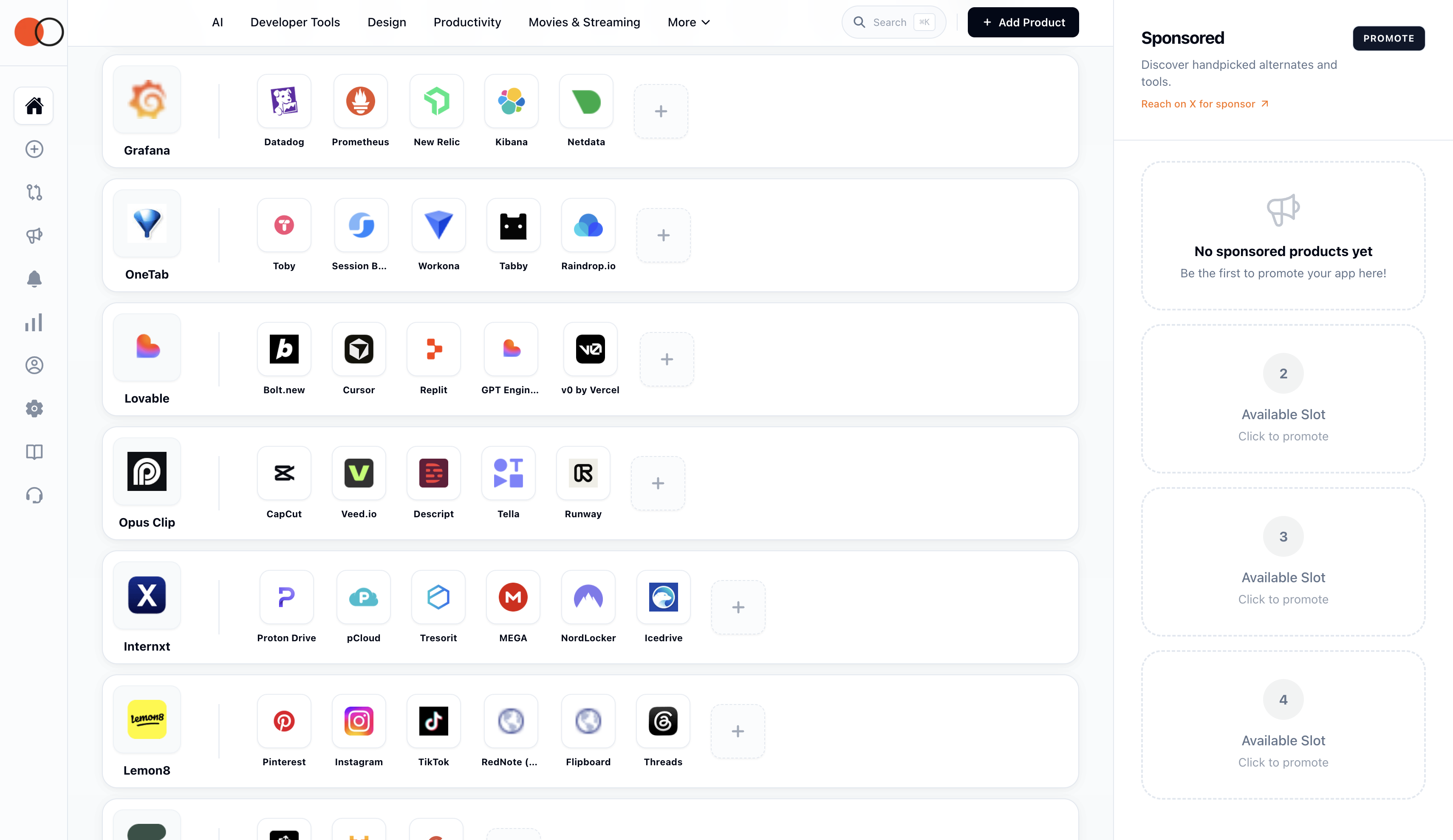Select the Cursor icon

point(359,350)
